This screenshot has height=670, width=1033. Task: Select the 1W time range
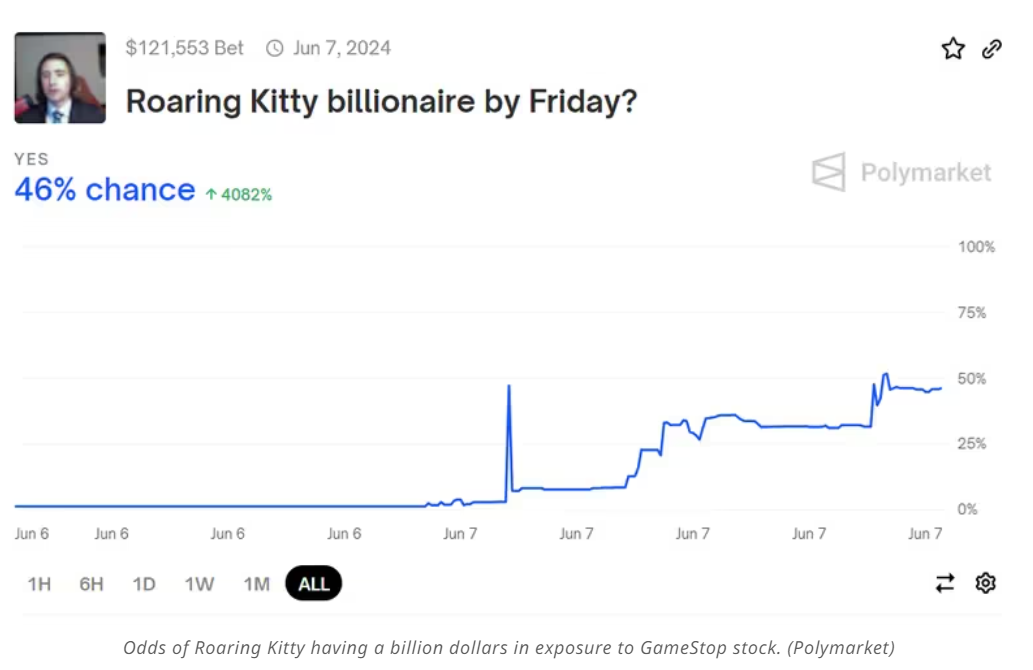point(199,584)
